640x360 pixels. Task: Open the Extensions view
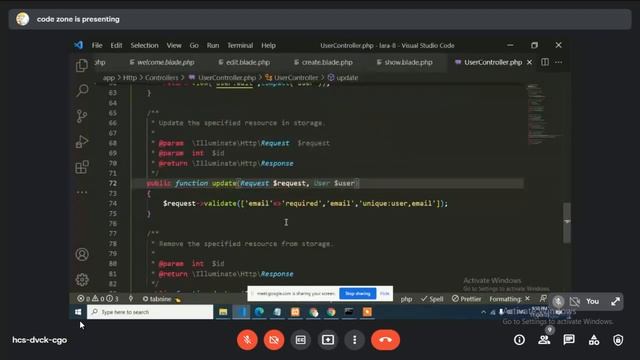[82, 167]
